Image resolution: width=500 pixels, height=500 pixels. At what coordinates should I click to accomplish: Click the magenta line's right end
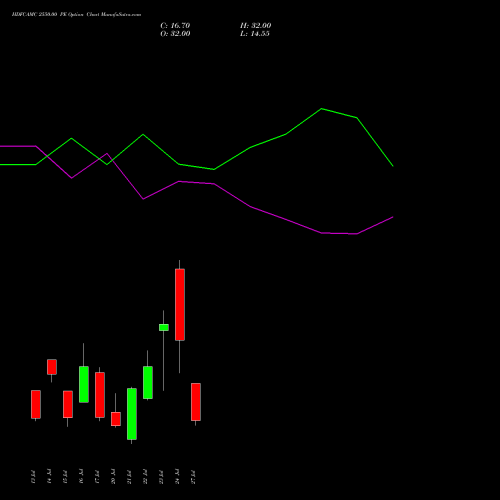click(392, 217)
